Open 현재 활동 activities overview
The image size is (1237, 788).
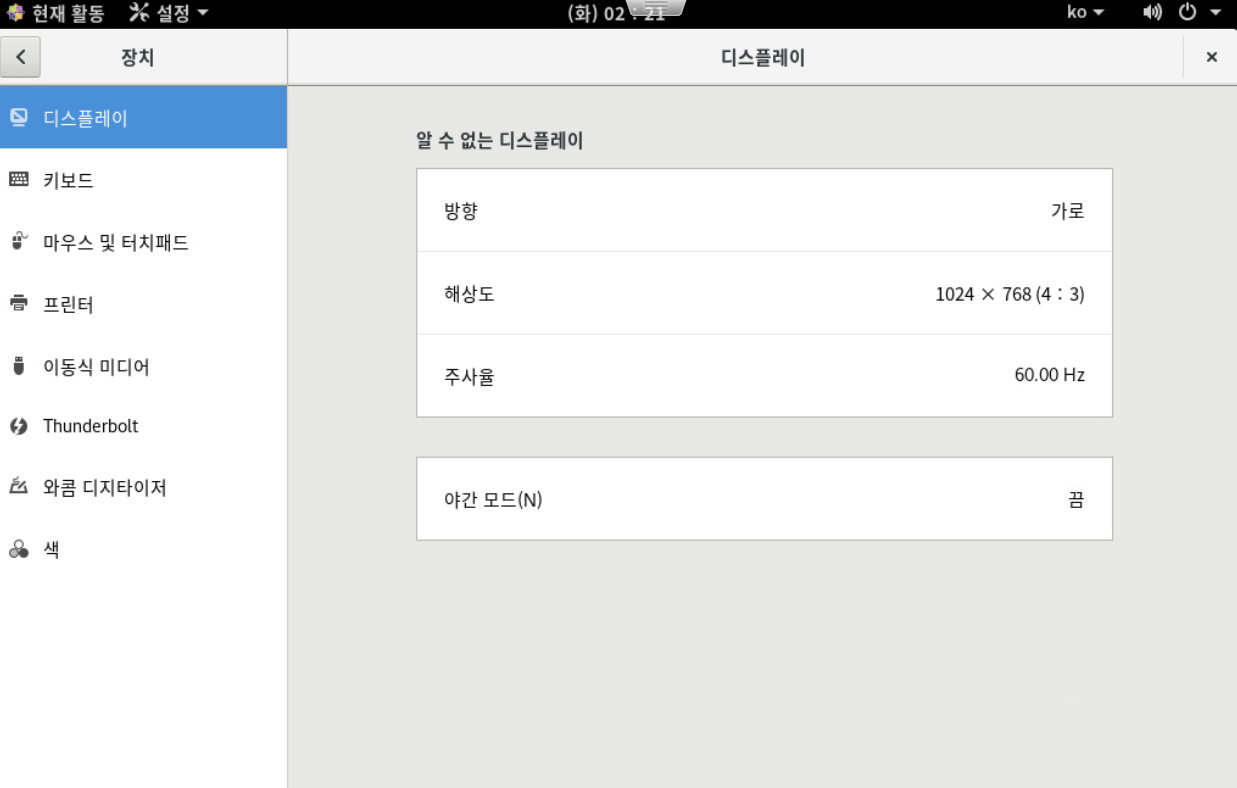(x=56, y=13)
